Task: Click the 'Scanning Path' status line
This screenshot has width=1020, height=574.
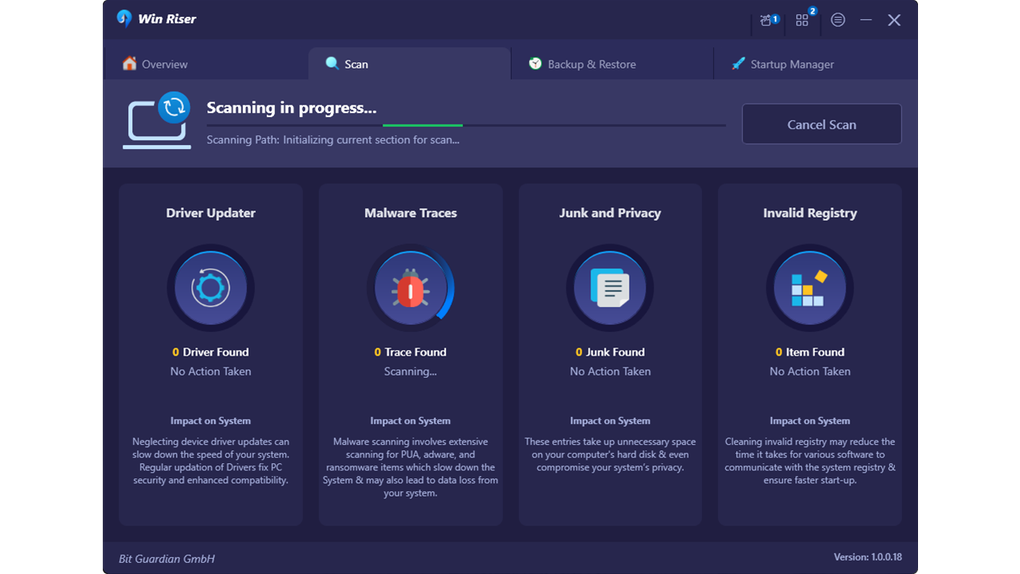Action: (x=333, y=140)
